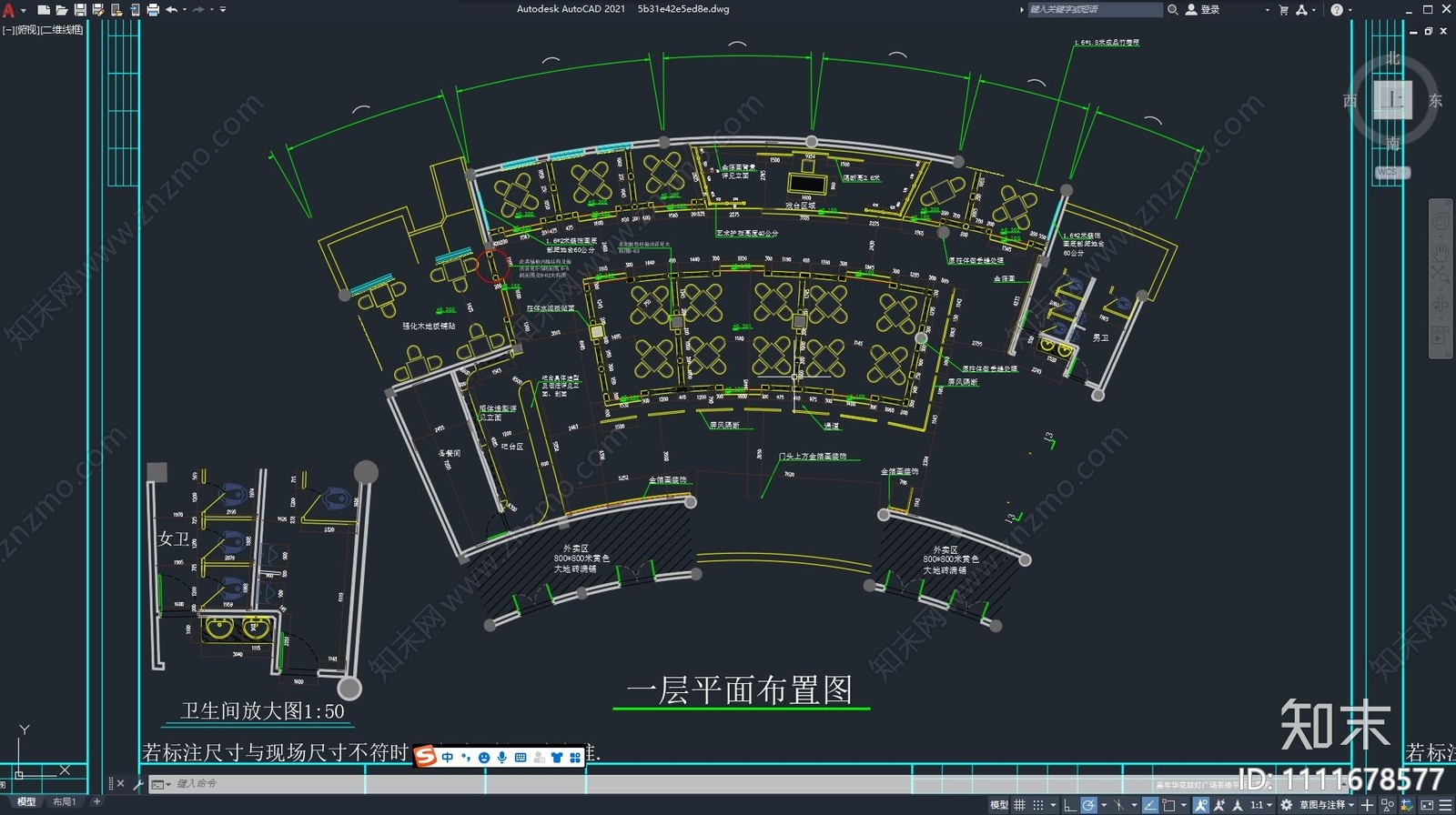The height and width of the screenshot is (815, 1456).
Task: Click the ViewCube 北 direction label
Action: pos(1393,58)
